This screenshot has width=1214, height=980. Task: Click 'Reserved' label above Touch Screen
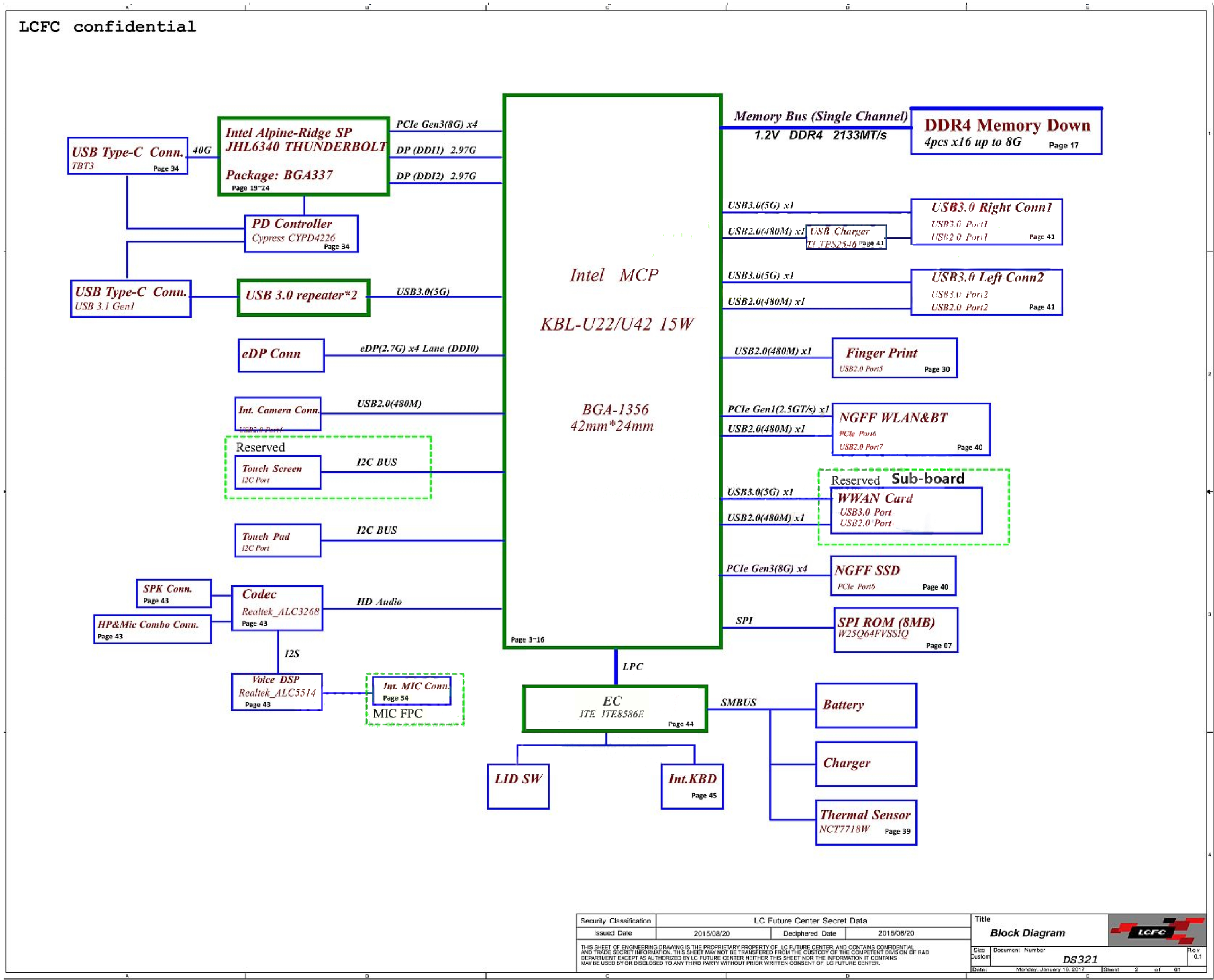(260, 447)
